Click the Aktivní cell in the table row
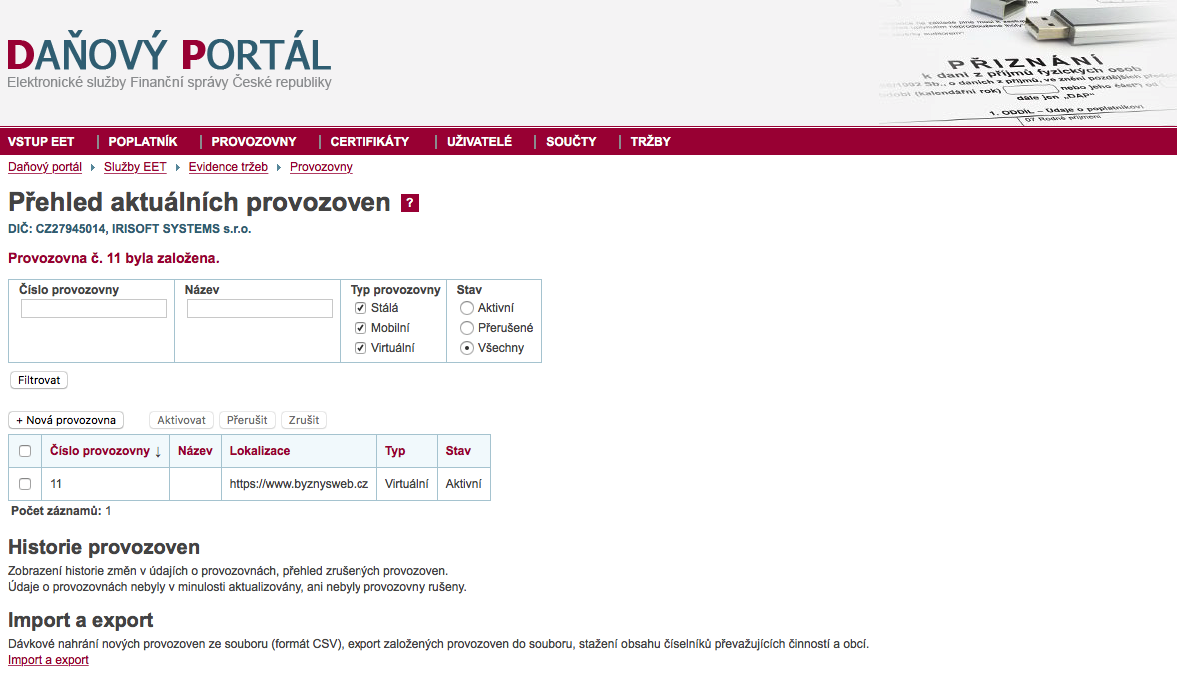This screenshot has width=1177, height=686. (464, 484)
